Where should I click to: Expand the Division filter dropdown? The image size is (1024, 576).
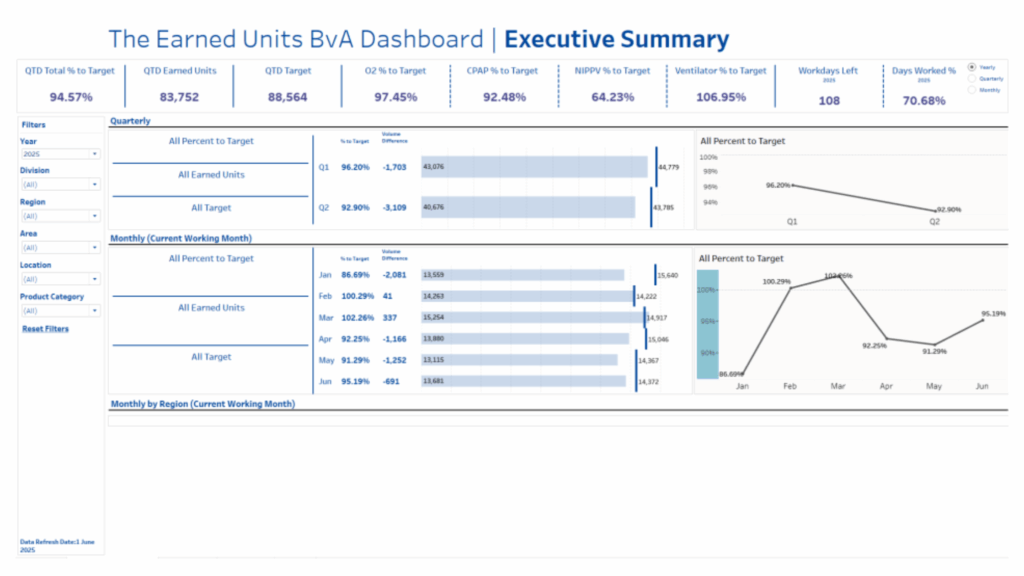pos(60,184)
